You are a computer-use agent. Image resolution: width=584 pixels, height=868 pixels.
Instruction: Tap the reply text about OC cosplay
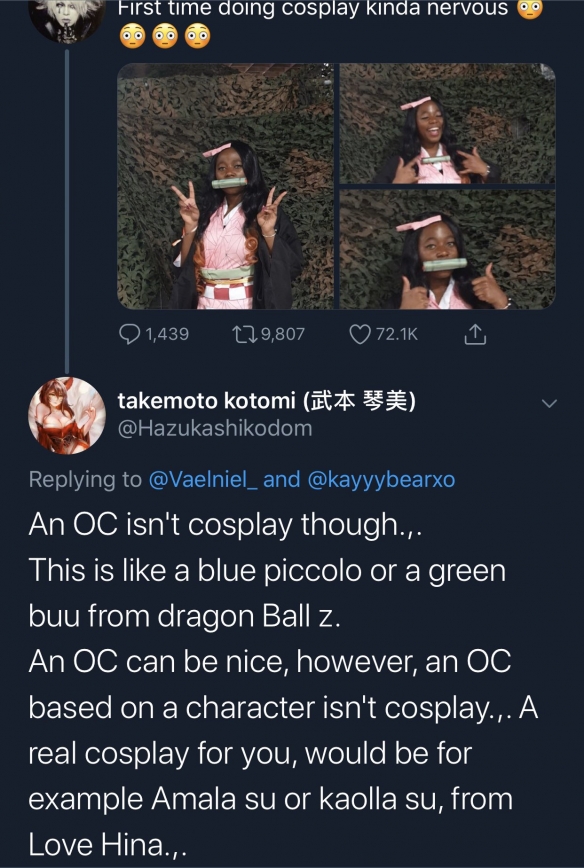click(283, 684)
